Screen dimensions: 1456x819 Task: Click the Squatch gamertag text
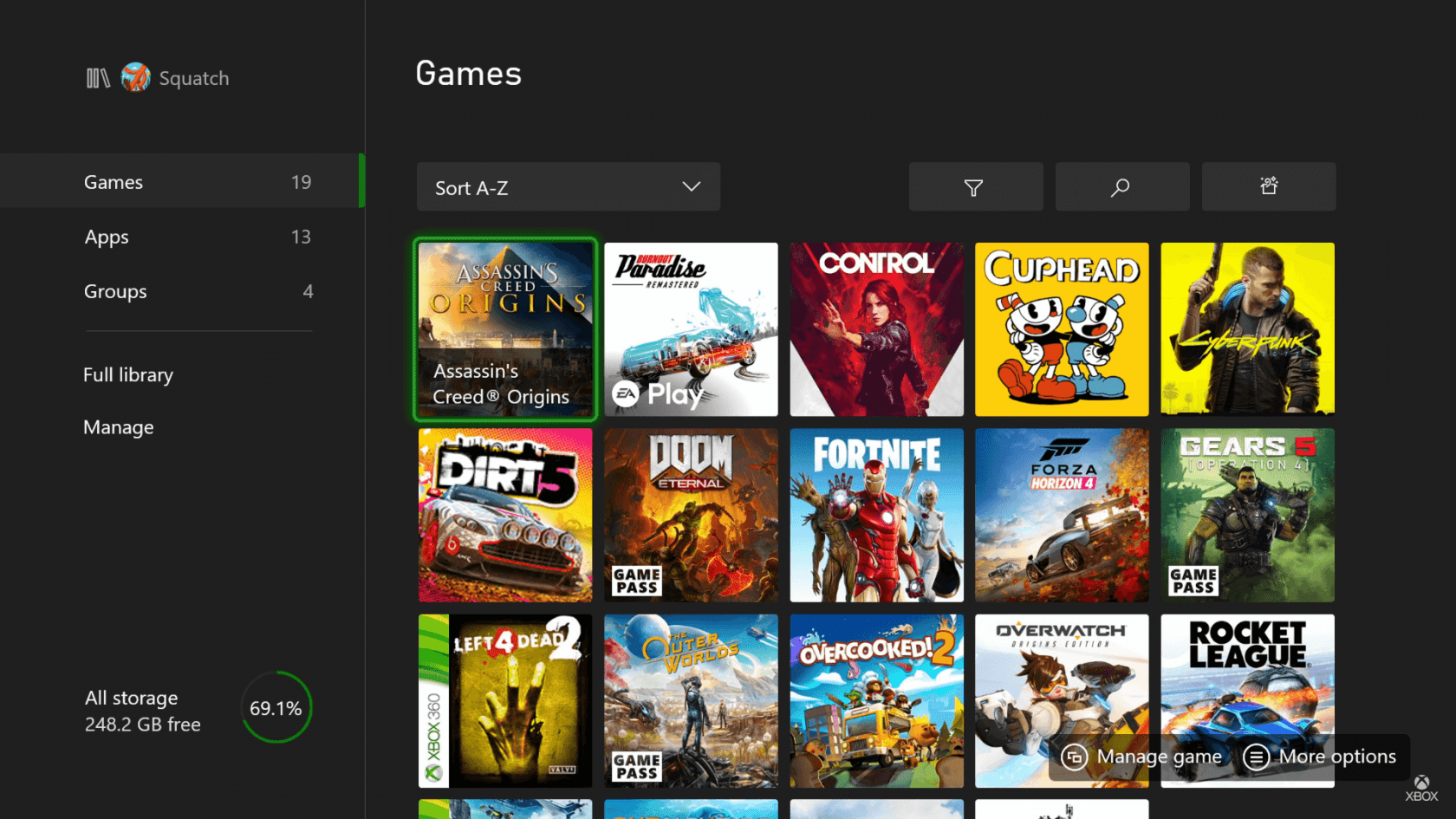click(x=194, y=79)
